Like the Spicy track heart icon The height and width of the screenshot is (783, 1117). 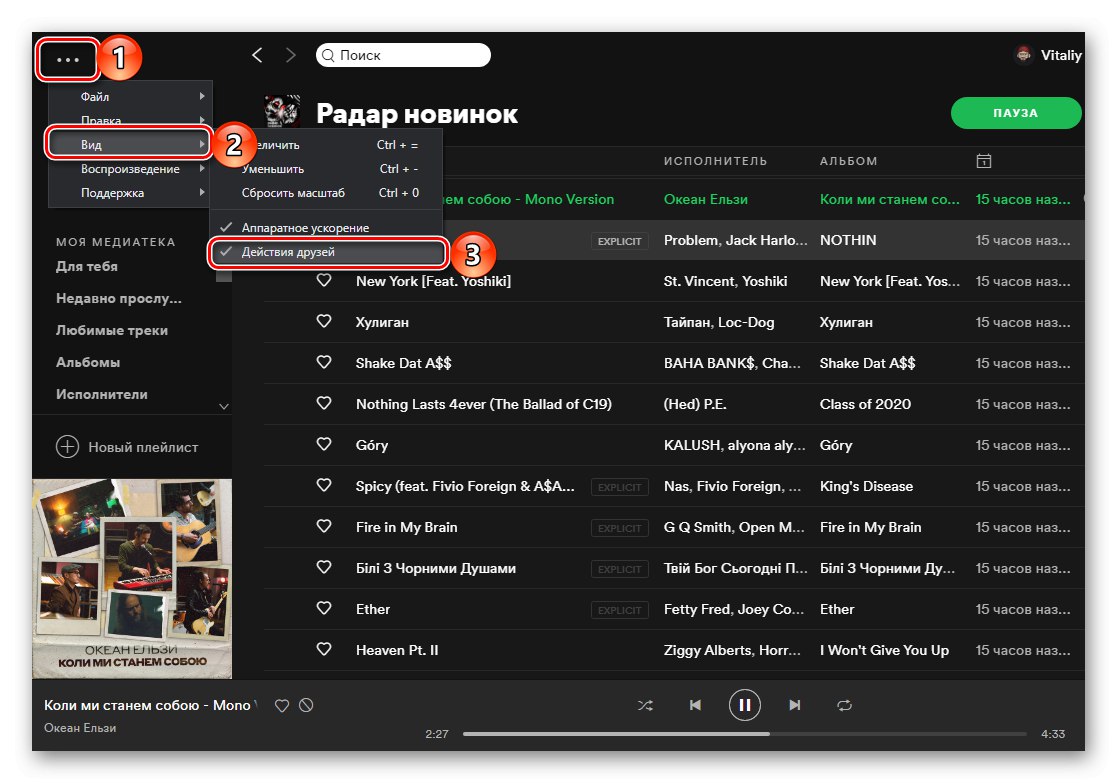click(x=324, y=485)
